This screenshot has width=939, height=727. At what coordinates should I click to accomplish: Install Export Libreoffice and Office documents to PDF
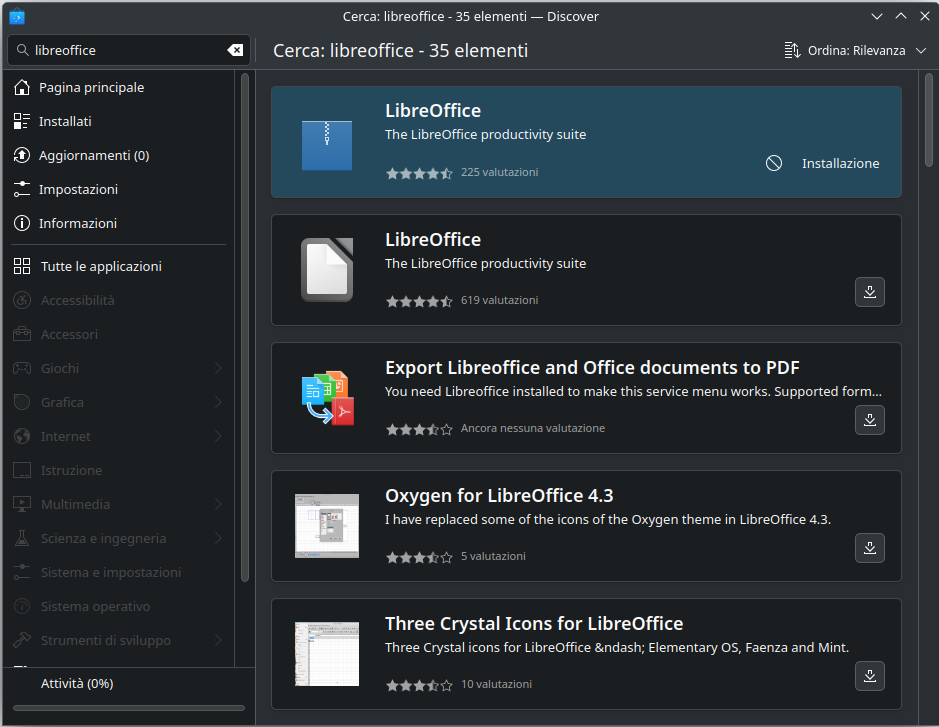pos(869,420)
